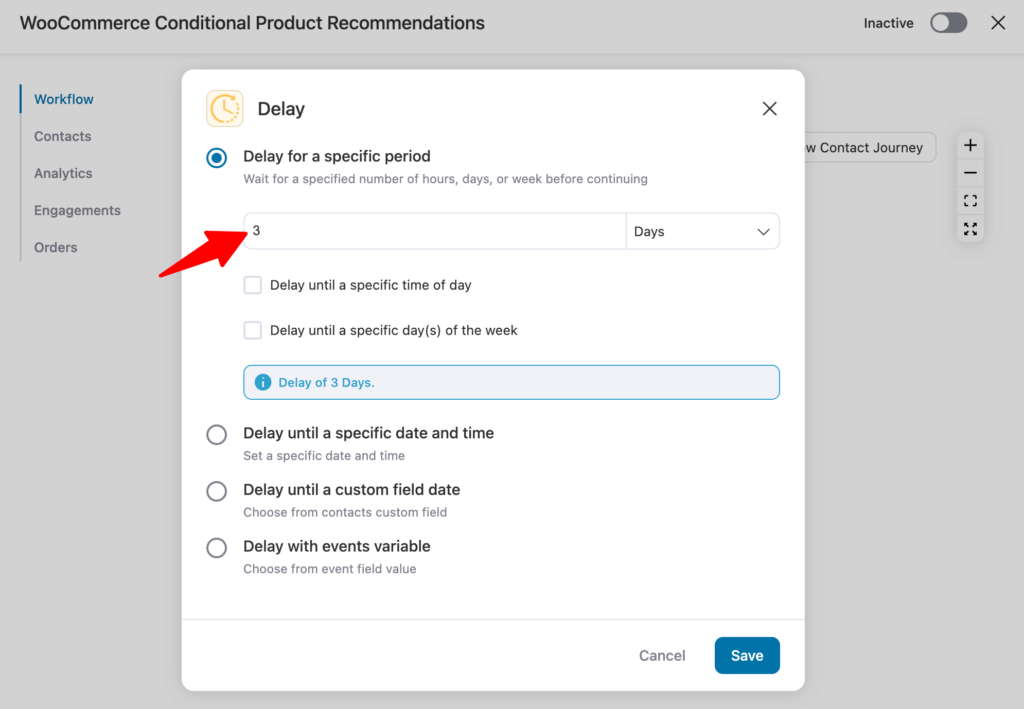Open the Analytics section

click(62, 173)
